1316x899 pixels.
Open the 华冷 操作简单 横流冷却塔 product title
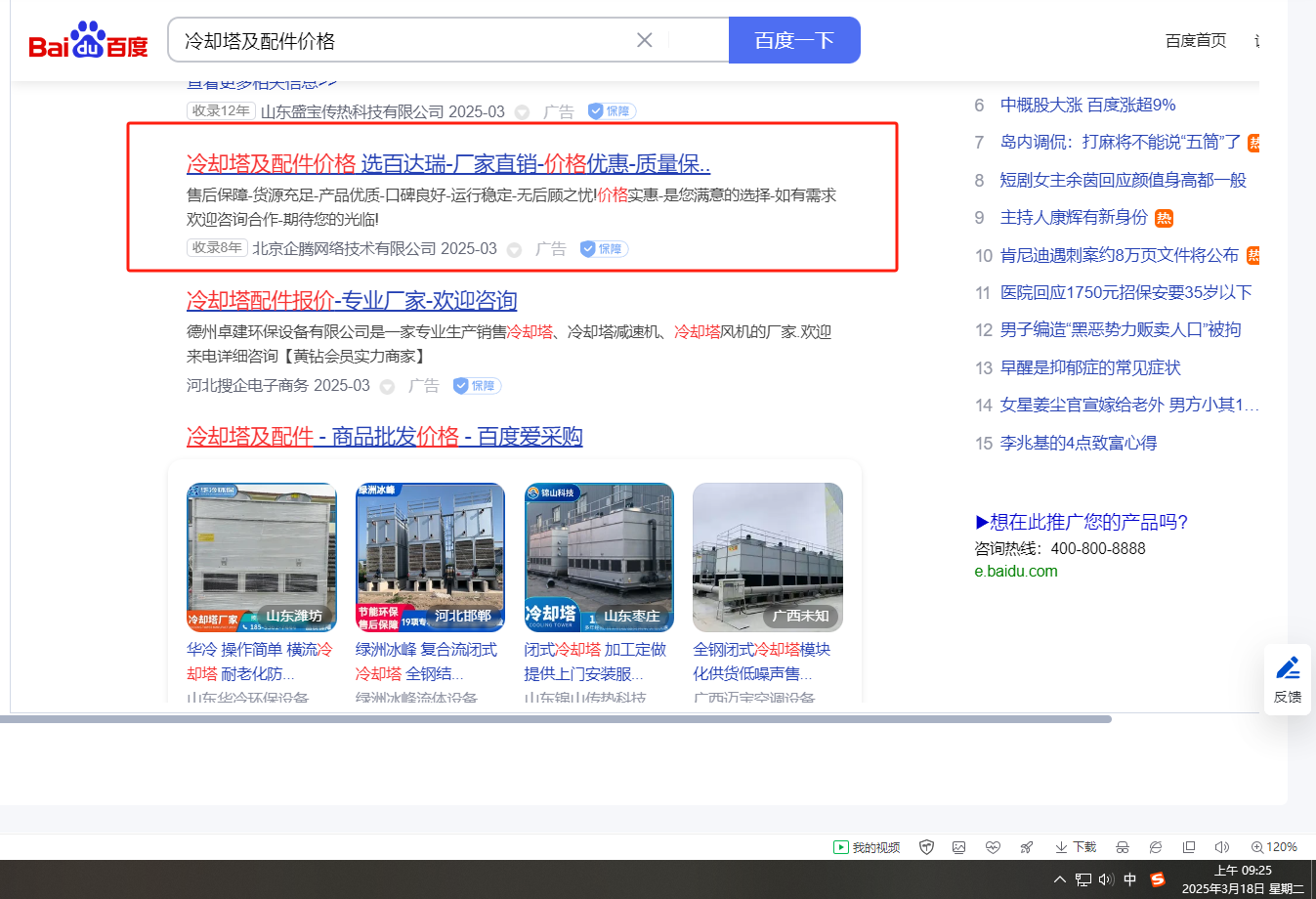pyautogui.click(x=260, y=662)
